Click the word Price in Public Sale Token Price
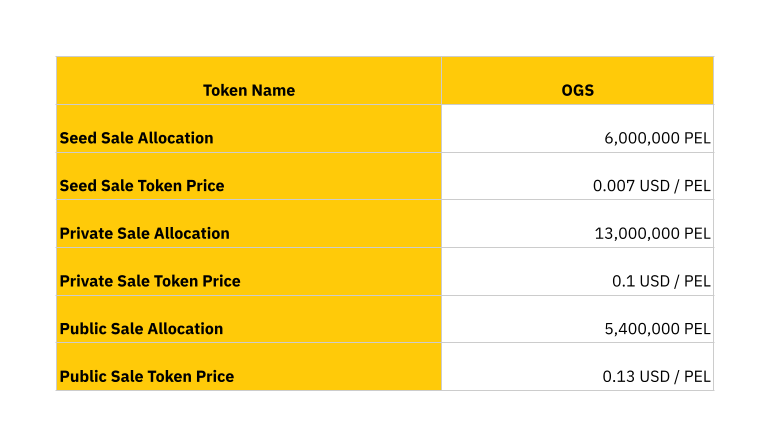The height and width of the screenshot is (438, 773). pyautogui.click(x=215, y=377)
